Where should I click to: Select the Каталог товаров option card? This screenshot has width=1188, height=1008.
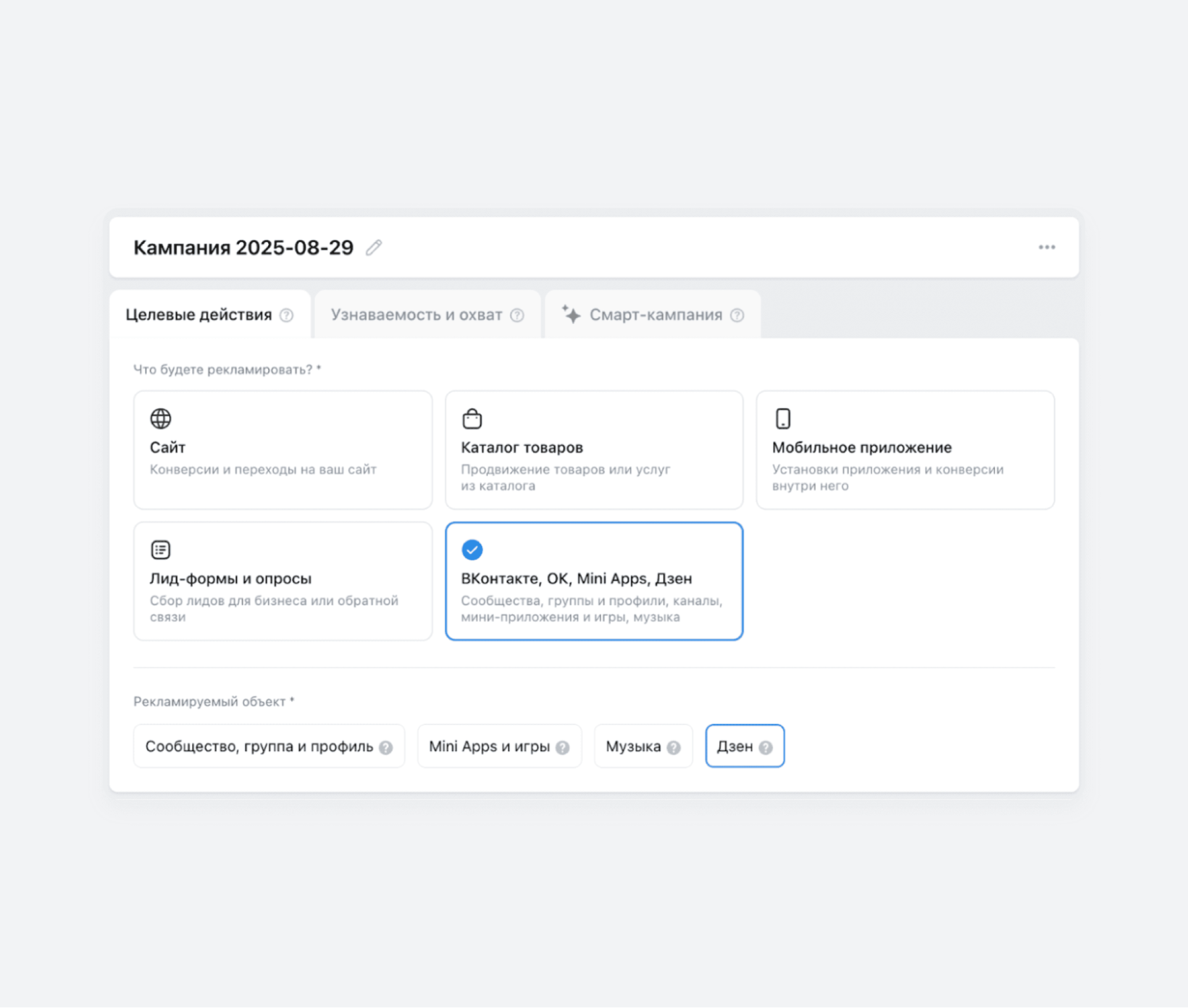tap(594, 450)
